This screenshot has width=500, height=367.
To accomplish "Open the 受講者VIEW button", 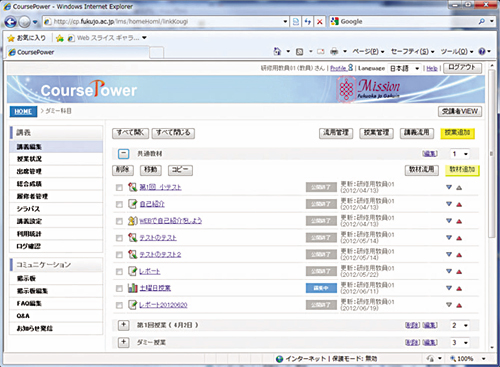I will (x=460, y=111).
